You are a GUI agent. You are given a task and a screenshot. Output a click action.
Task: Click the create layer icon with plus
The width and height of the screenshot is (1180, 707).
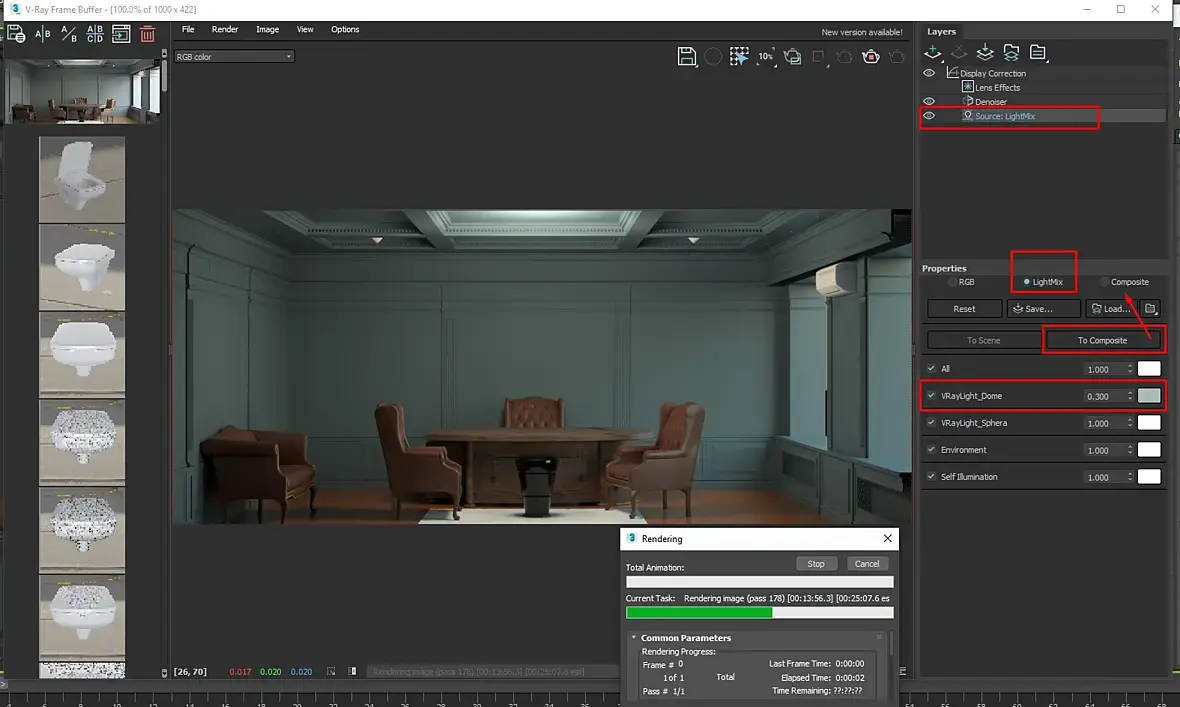[933, 52]
